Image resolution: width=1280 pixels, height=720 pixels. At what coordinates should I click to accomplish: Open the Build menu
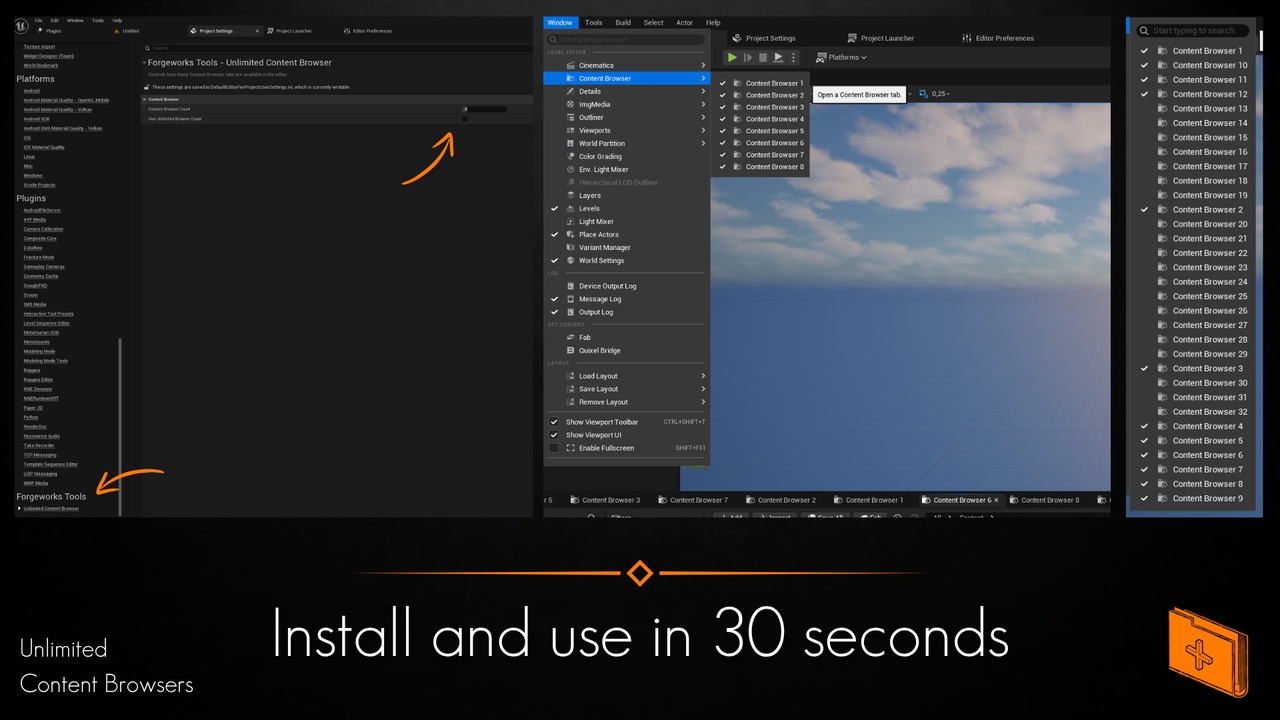pos(623,22)
